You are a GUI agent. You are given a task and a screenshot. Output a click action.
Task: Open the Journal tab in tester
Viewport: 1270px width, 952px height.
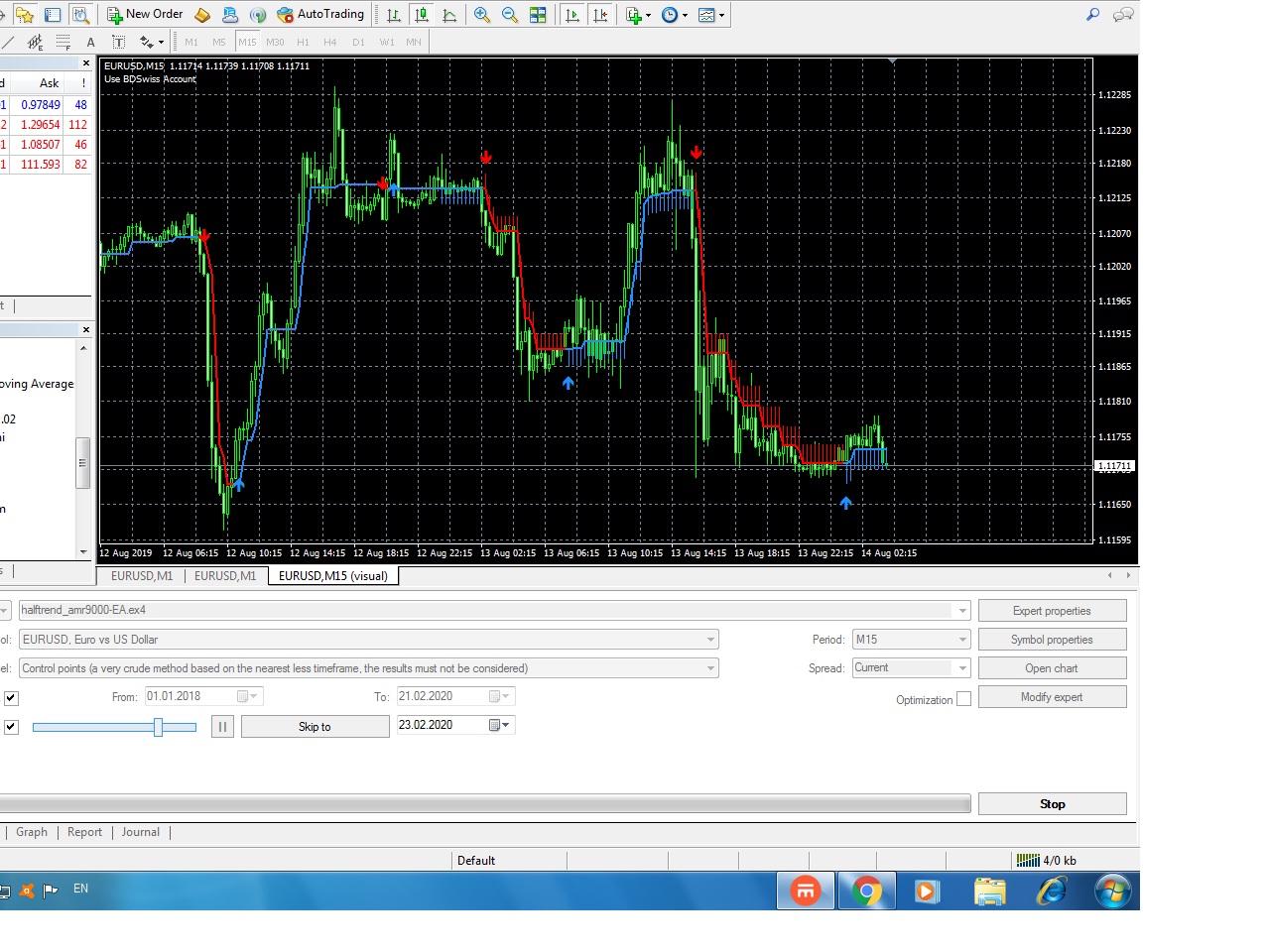coord(140,832)
